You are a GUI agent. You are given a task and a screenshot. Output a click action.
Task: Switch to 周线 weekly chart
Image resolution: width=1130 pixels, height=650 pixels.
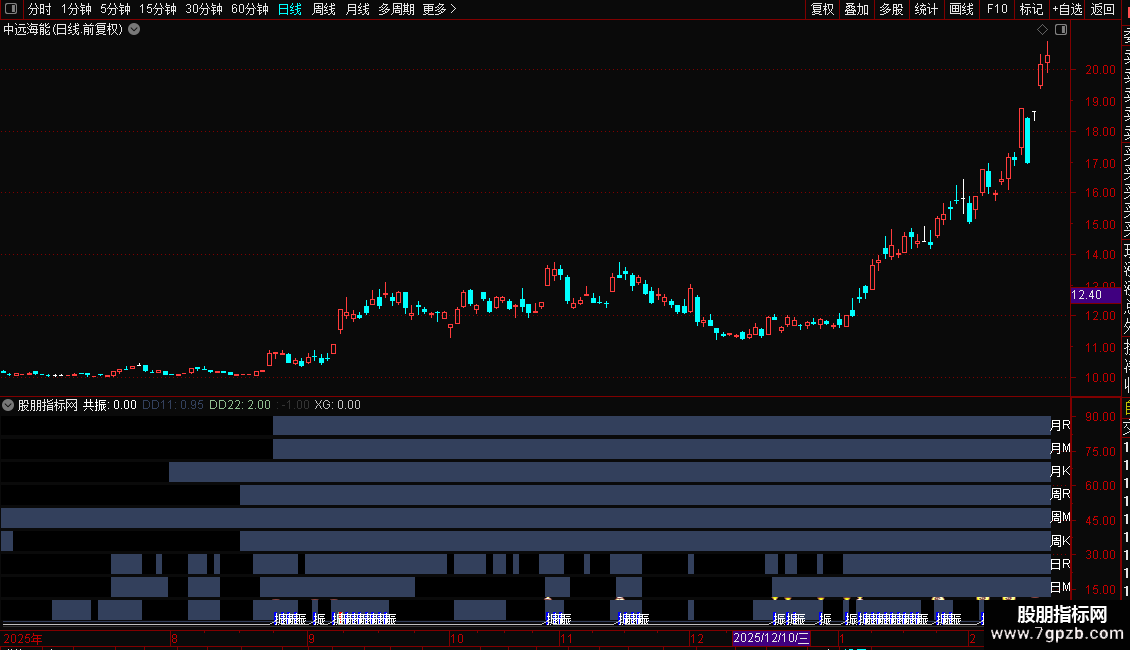[x=324, y=9]
